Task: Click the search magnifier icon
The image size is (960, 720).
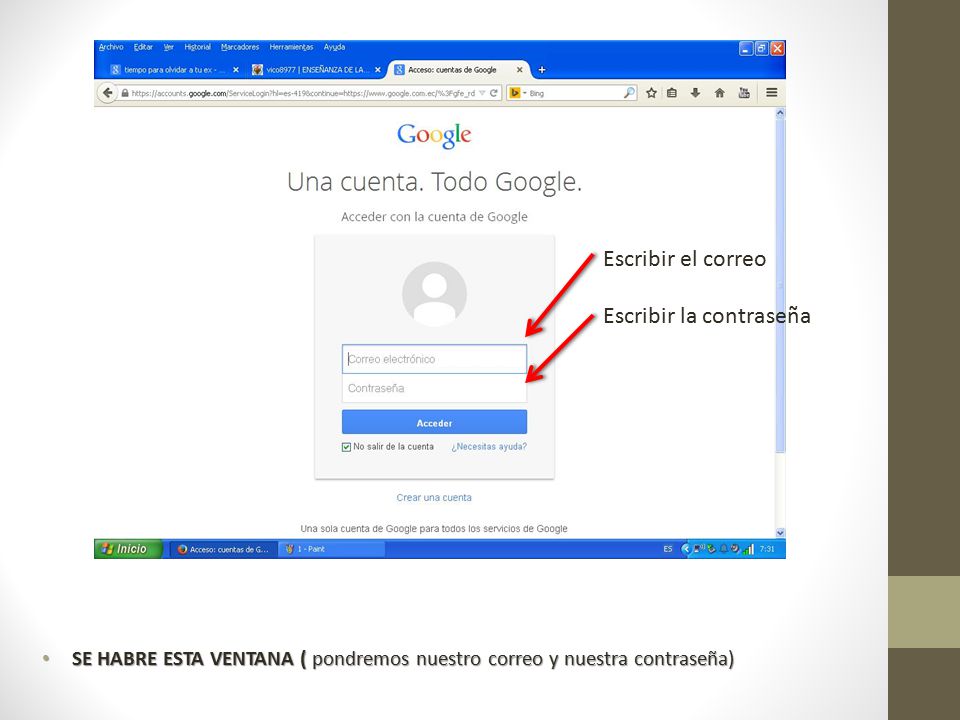Action: tap(629, 93)
